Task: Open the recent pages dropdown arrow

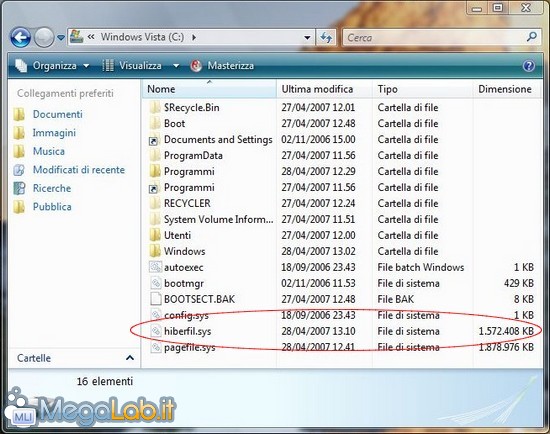Action: 61,37
